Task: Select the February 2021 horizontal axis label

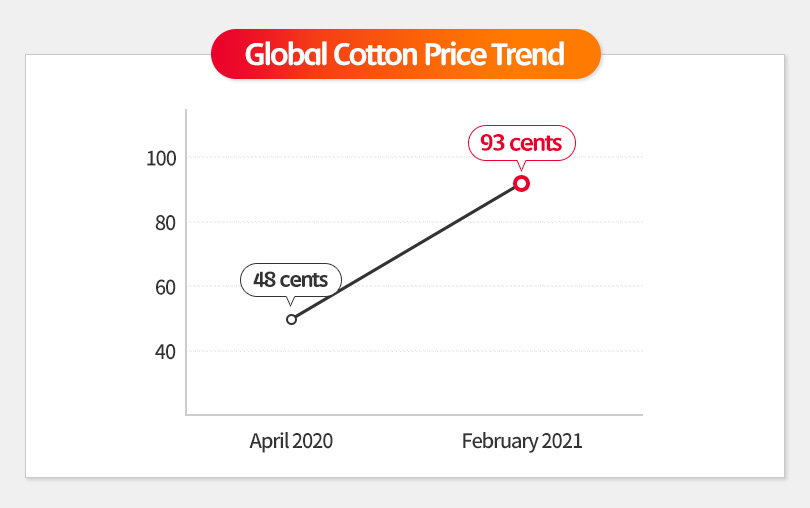Action: (522, 441)
